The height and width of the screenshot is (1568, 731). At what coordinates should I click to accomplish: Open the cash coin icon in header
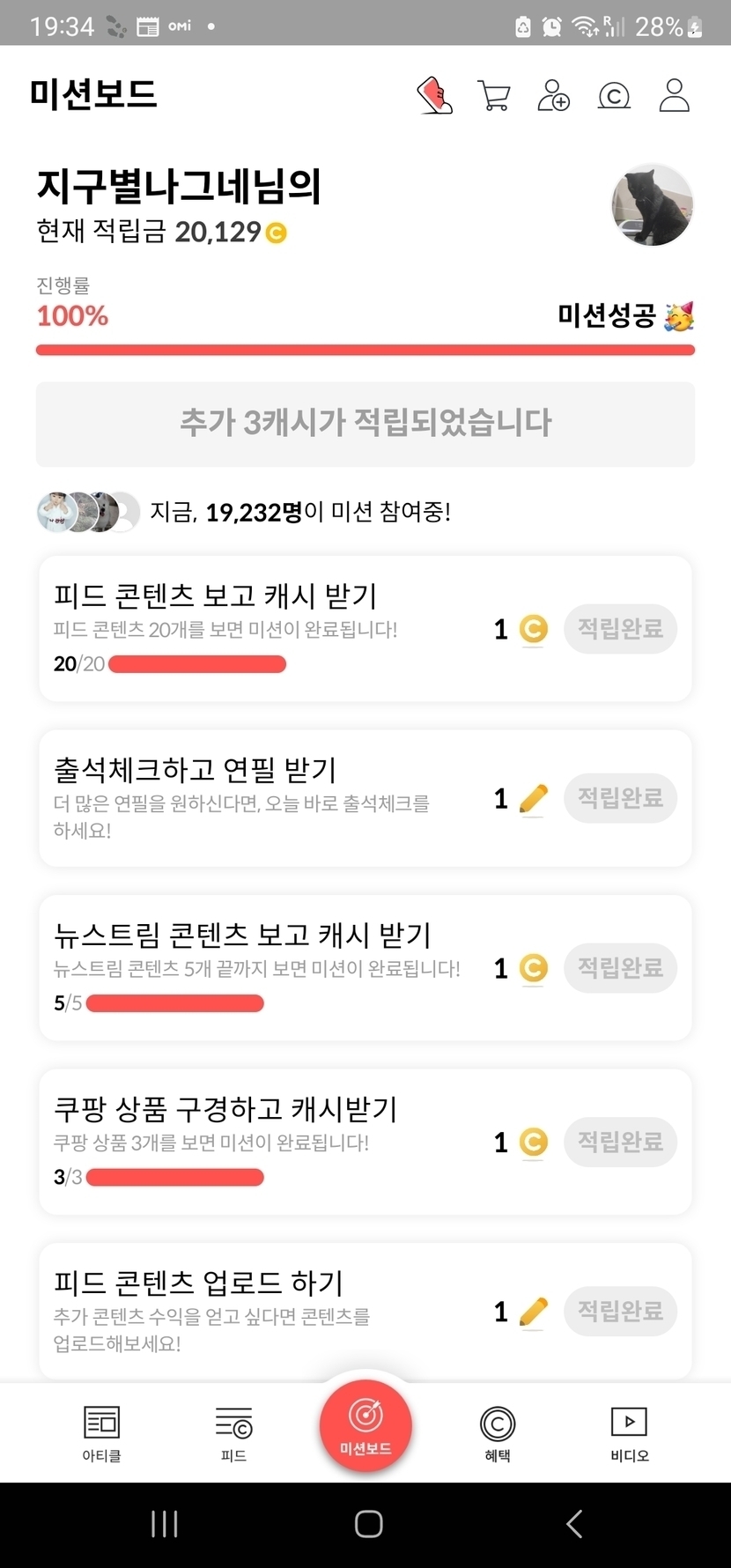[x=614, y=95]
